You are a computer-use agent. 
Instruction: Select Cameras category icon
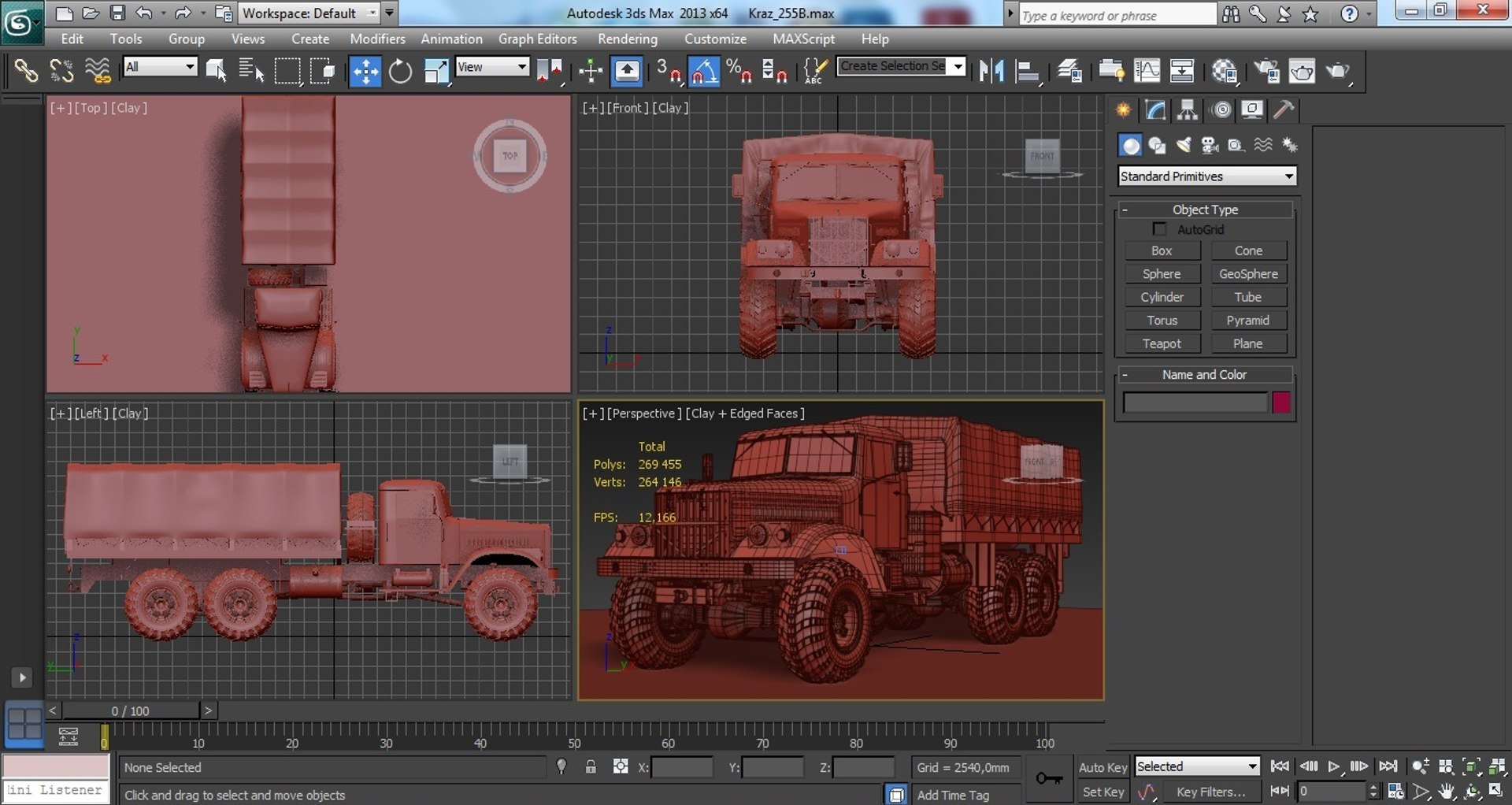click(1210, 145)
